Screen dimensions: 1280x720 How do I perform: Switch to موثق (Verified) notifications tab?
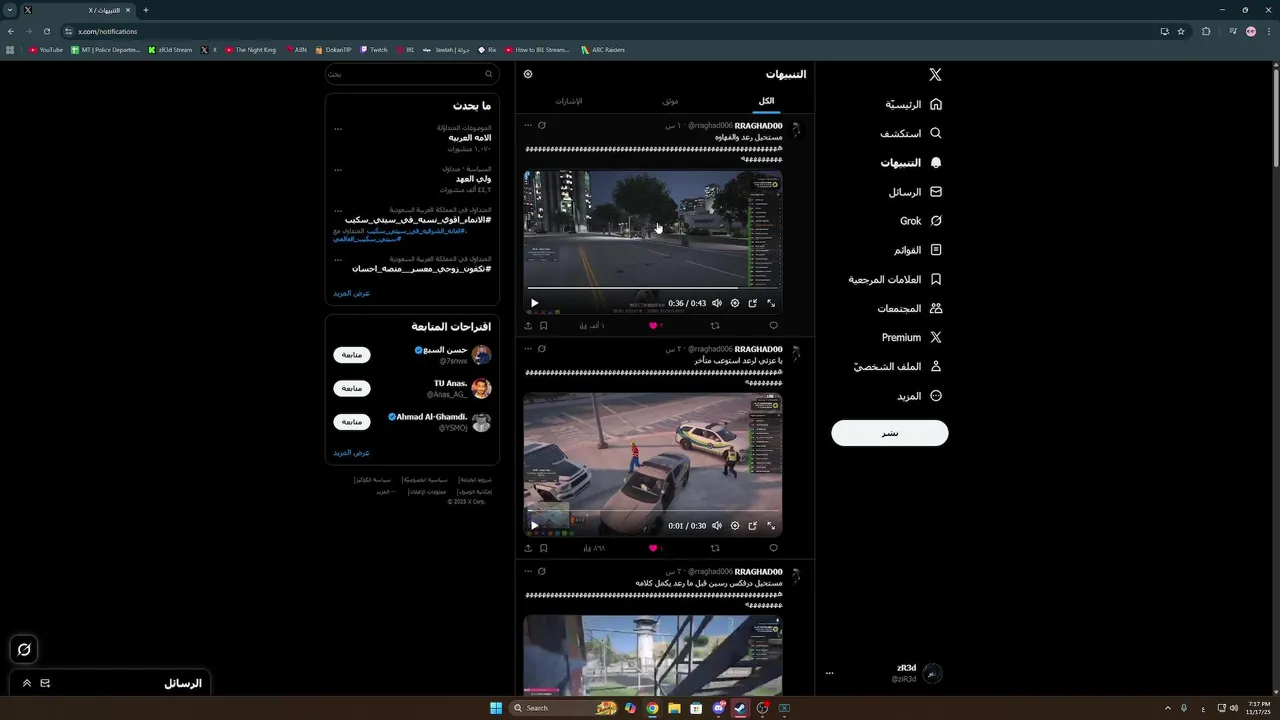pyautogui.click(x=670, y=101)
